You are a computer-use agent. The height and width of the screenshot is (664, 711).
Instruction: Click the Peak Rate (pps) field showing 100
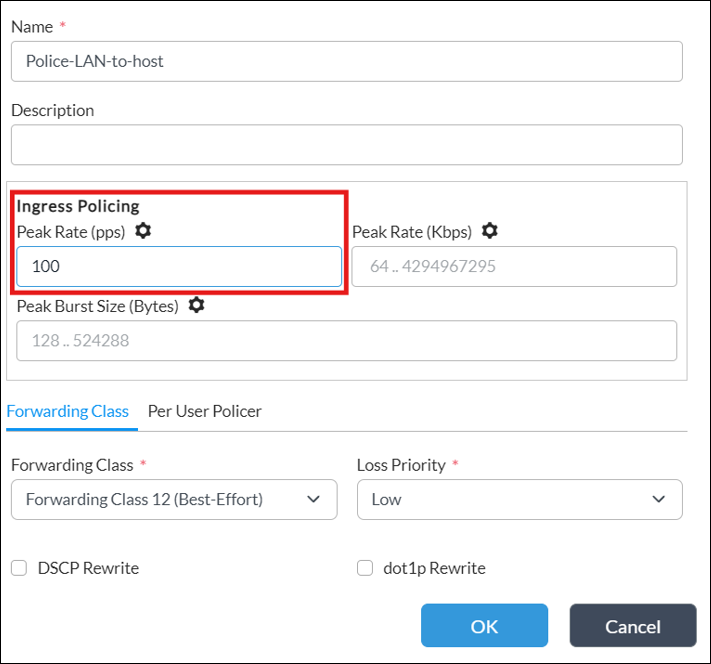click(179, 266)
